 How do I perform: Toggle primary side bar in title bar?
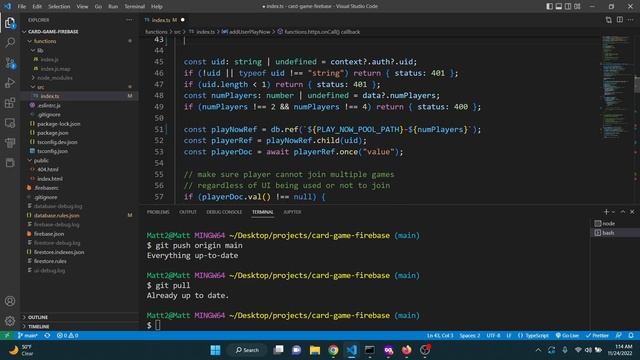(x=550, y=6)
